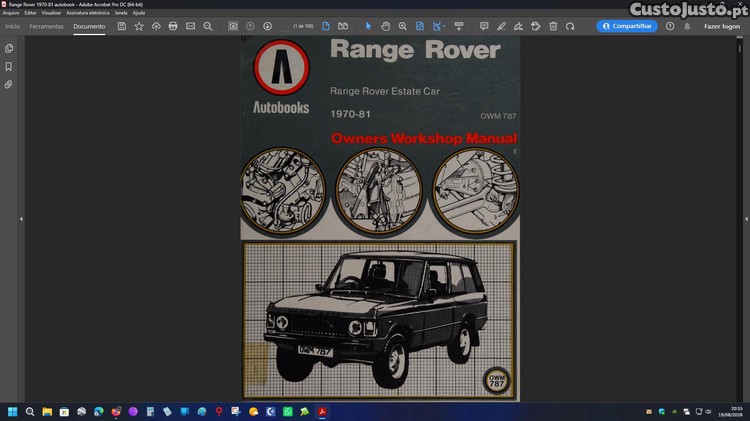Click the Save file floppy icon
Screen dimensions: 750x421
(x=122, y=26)
